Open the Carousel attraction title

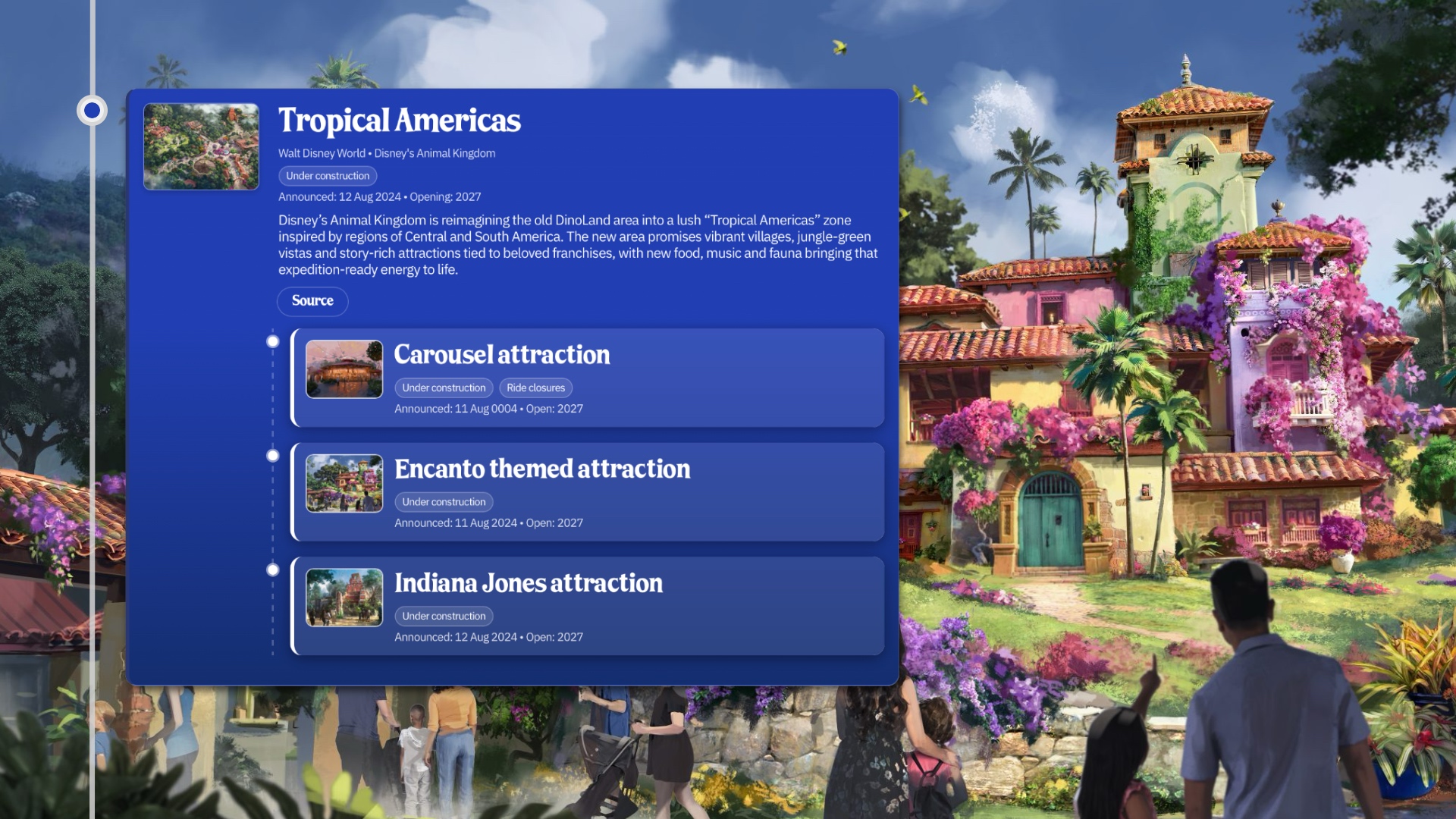tap(501, 355)
